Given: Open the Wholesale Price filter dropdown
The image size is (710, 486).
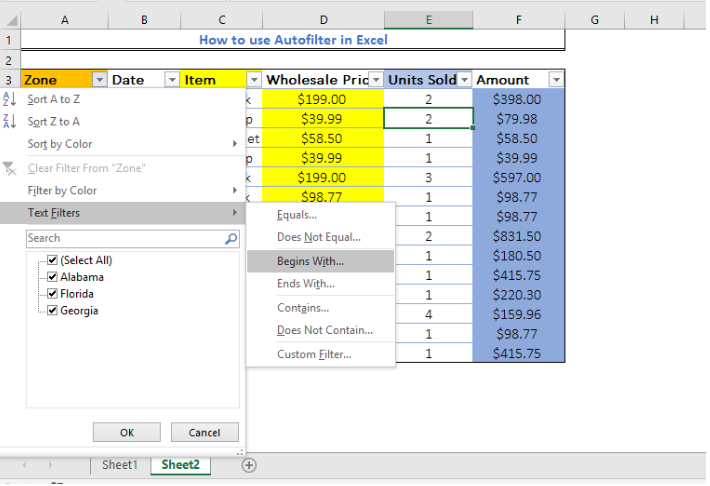Looking at the screenshot, I should (376, 80).
